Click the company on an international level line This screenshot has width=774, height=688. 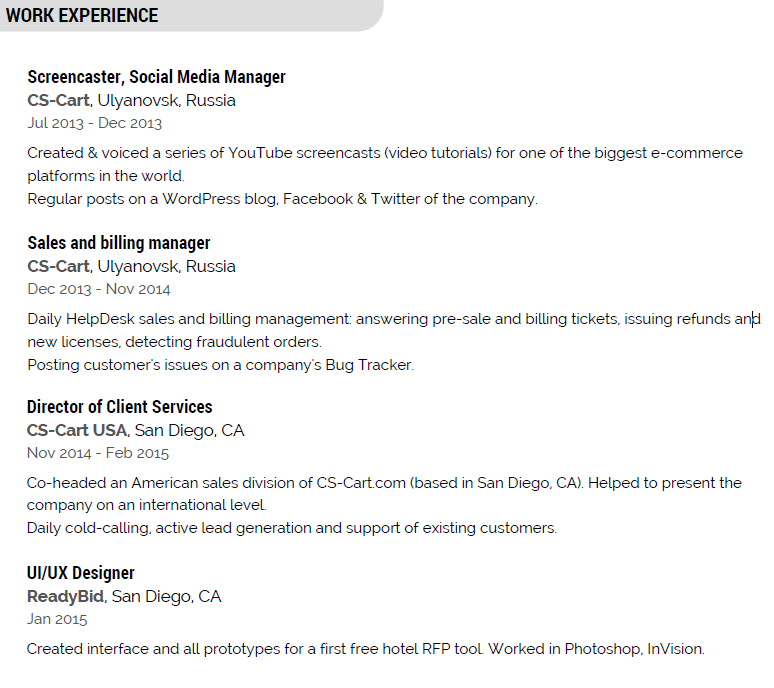146,506
